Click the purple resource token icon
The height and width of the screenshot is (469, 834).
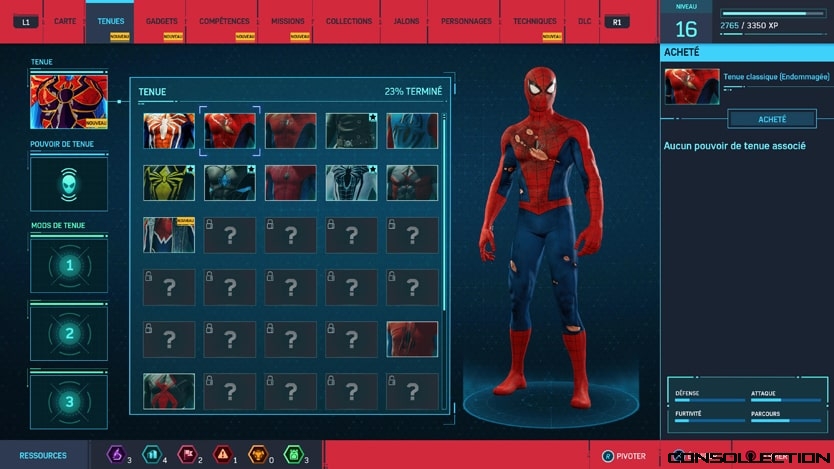tap(116, 455)
